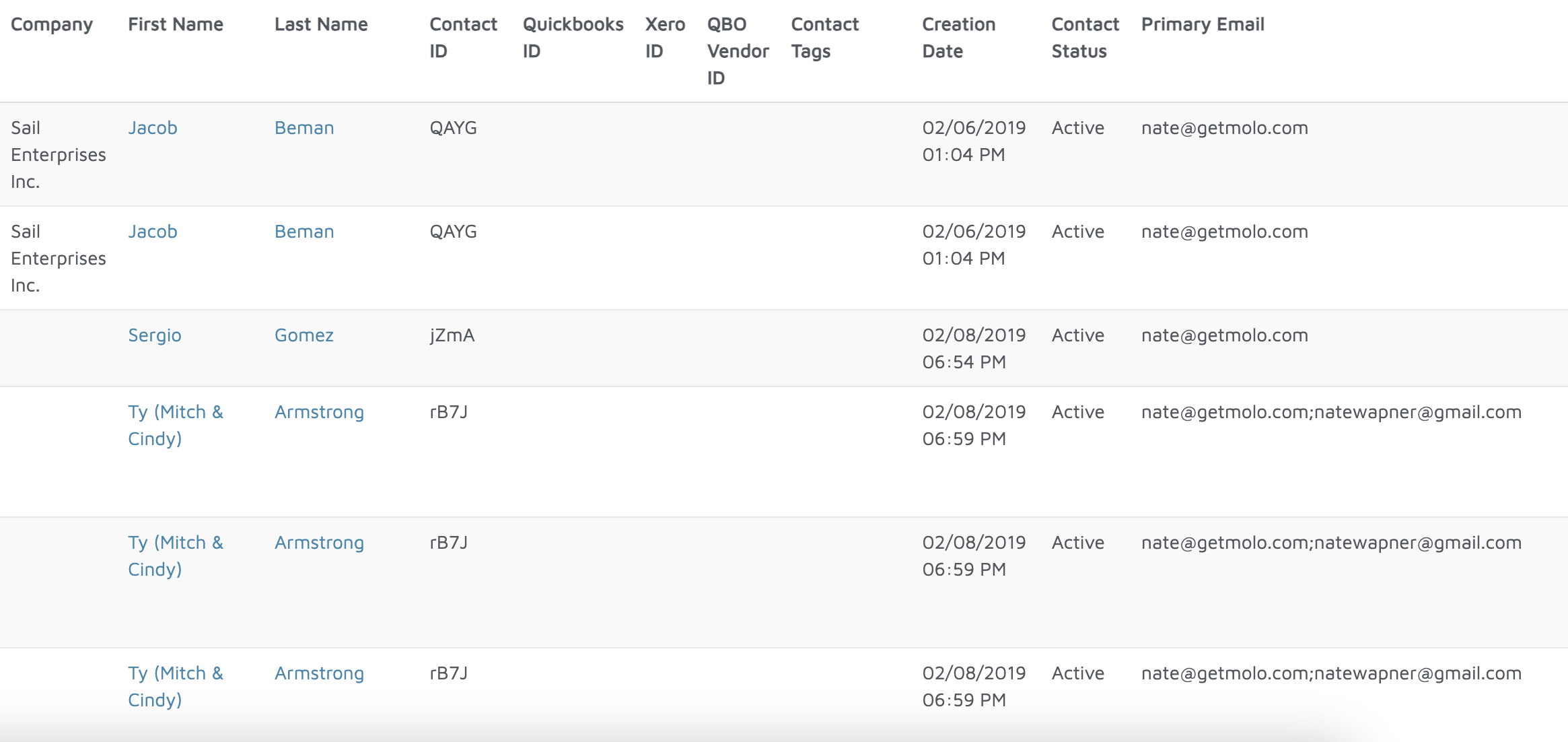Click the Contact Status column header
1568x742 pixels.
coord(1085,38)
